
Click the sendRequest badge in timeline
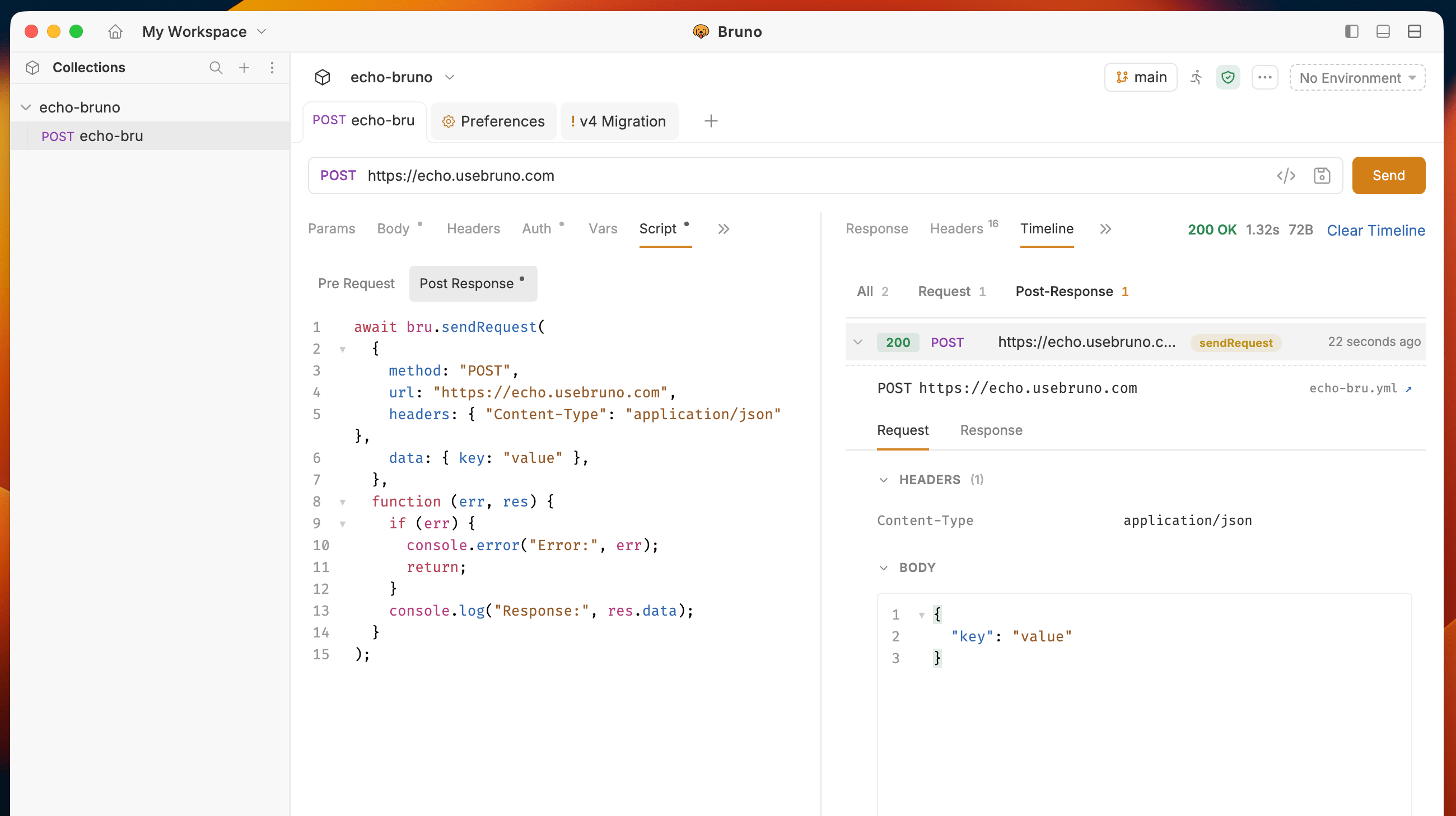click(1235, 343)
